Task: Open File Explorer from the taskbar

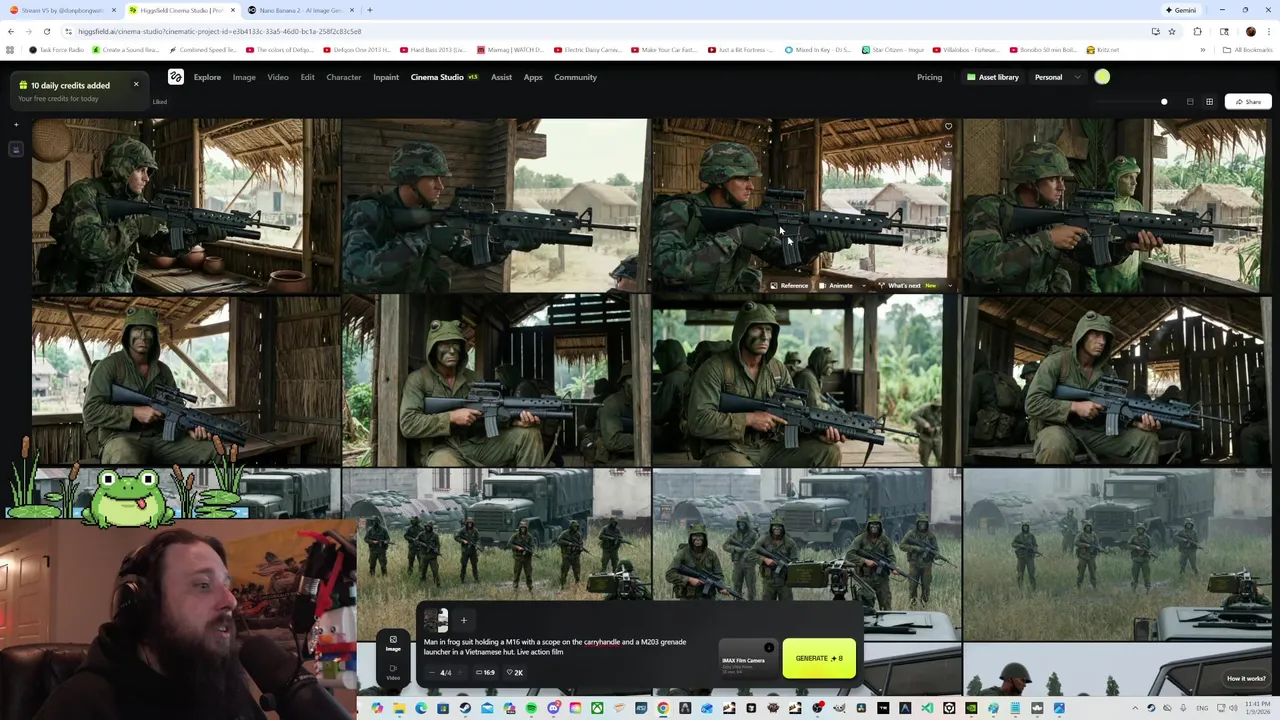Action: [398, 708]
